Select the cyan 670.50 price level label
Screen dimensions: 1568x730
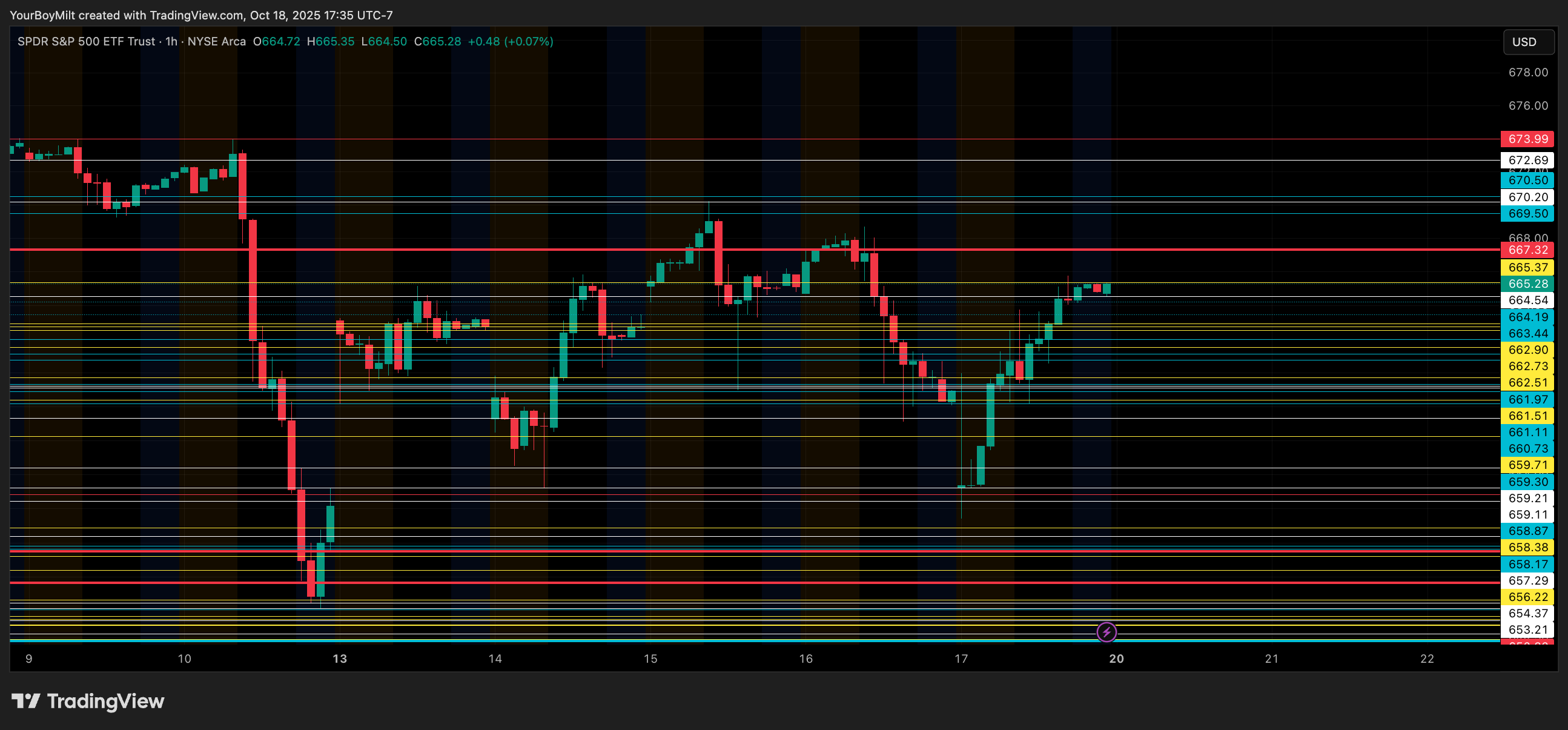[1527, 180]
